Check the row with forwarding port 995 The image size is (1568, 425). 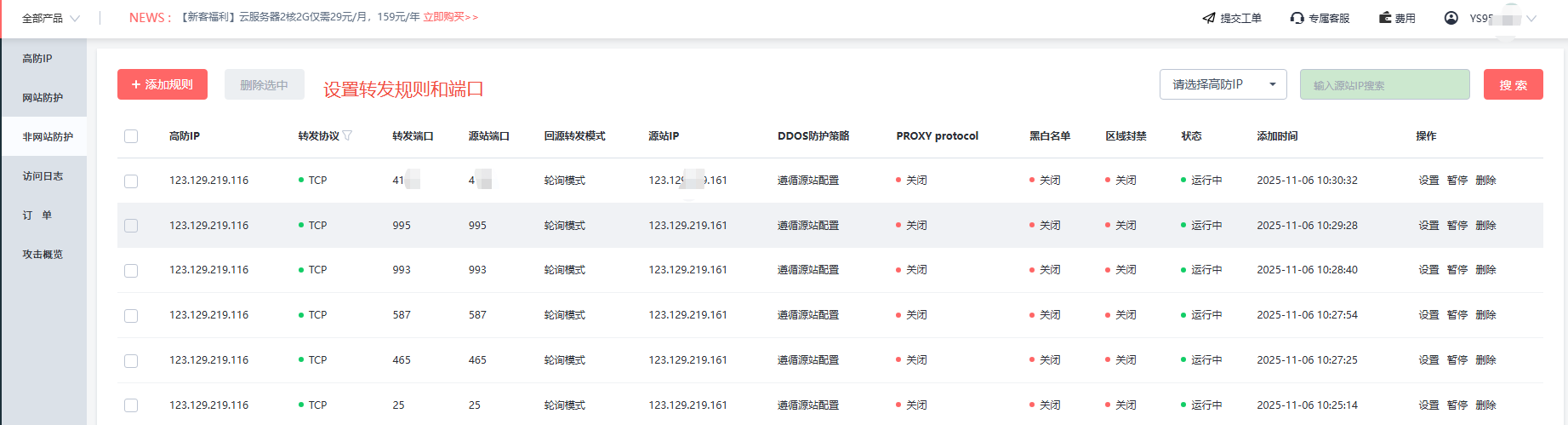click(131, 226)
